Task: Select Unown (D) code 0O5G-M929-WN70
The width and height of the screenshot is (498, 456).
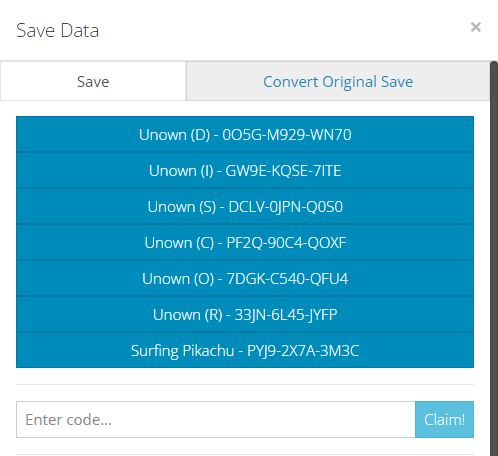Action: pos(245,134)
